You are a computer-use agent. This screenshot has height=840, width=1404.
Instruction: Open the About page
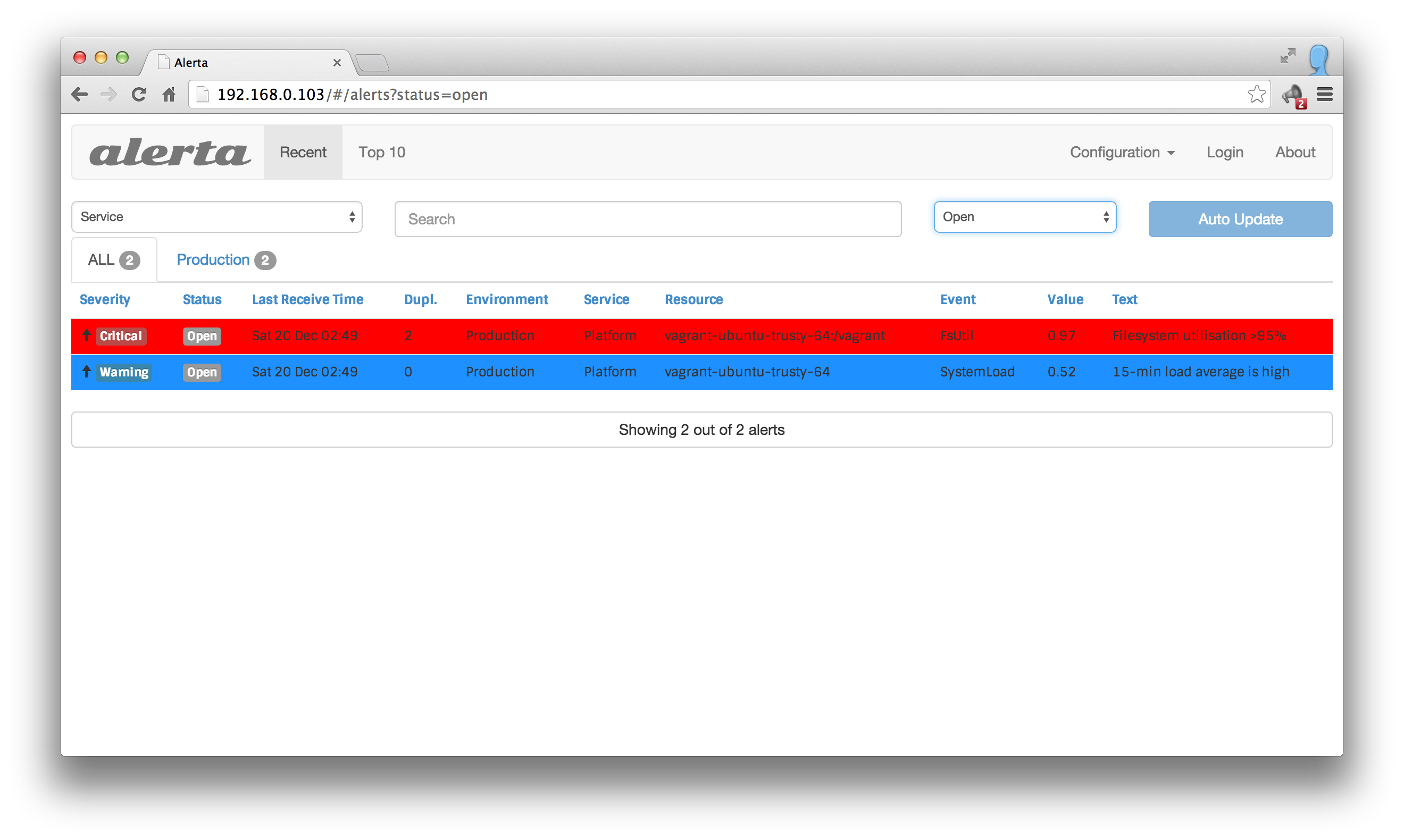pyautogui.click(x=1295, y=152)
